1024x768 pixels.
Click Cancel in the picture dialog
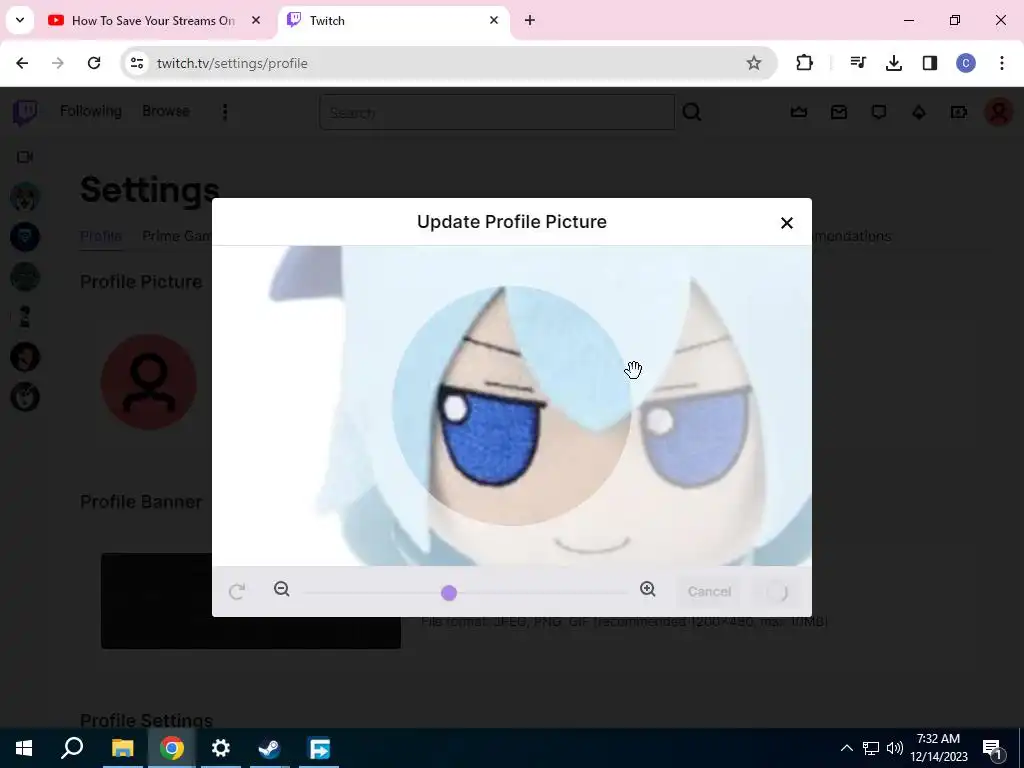coord(709,592)
